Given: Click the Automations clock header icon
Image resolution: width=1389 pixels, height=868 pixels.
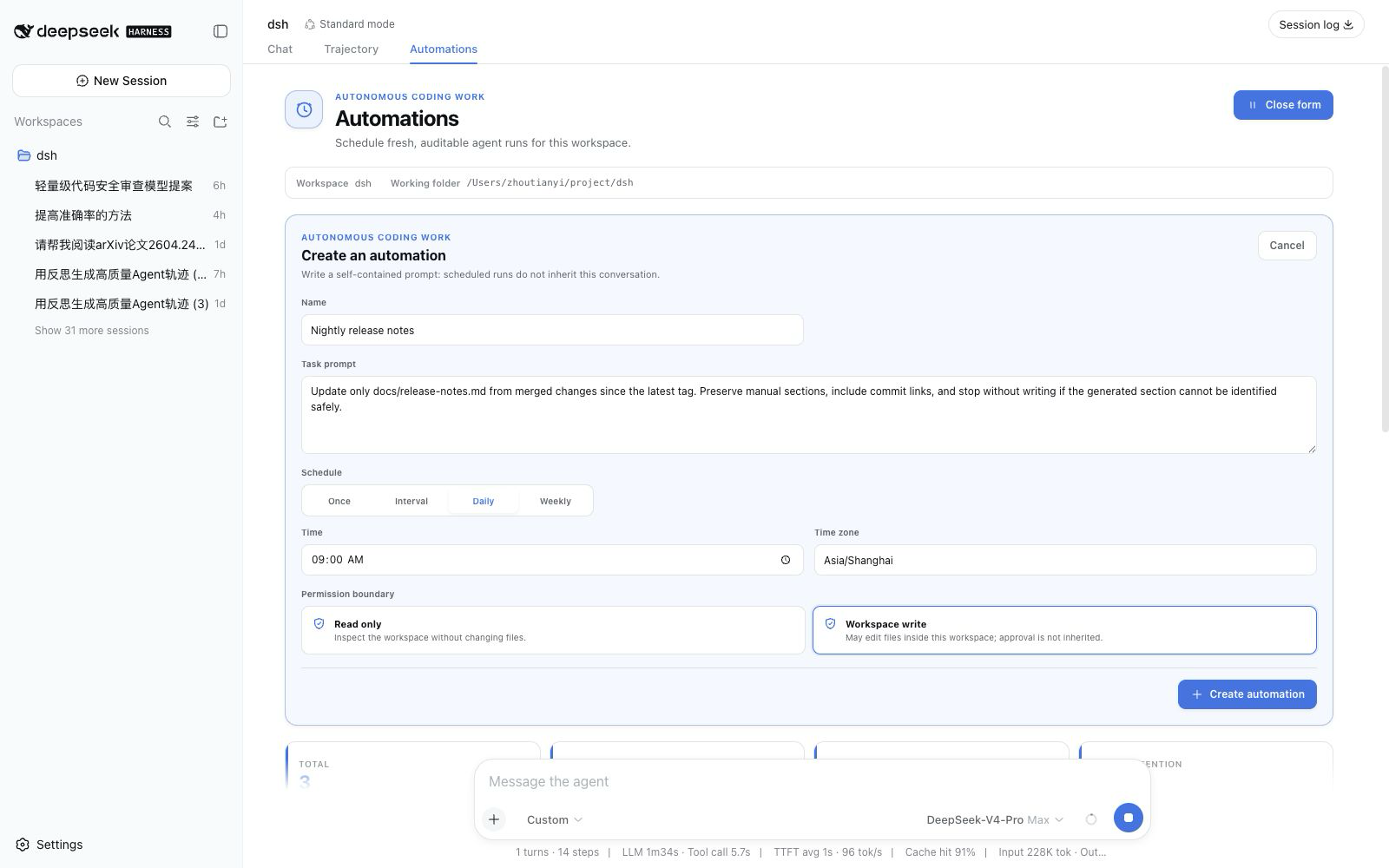Looking at the screenshot, I should [304, 109].
